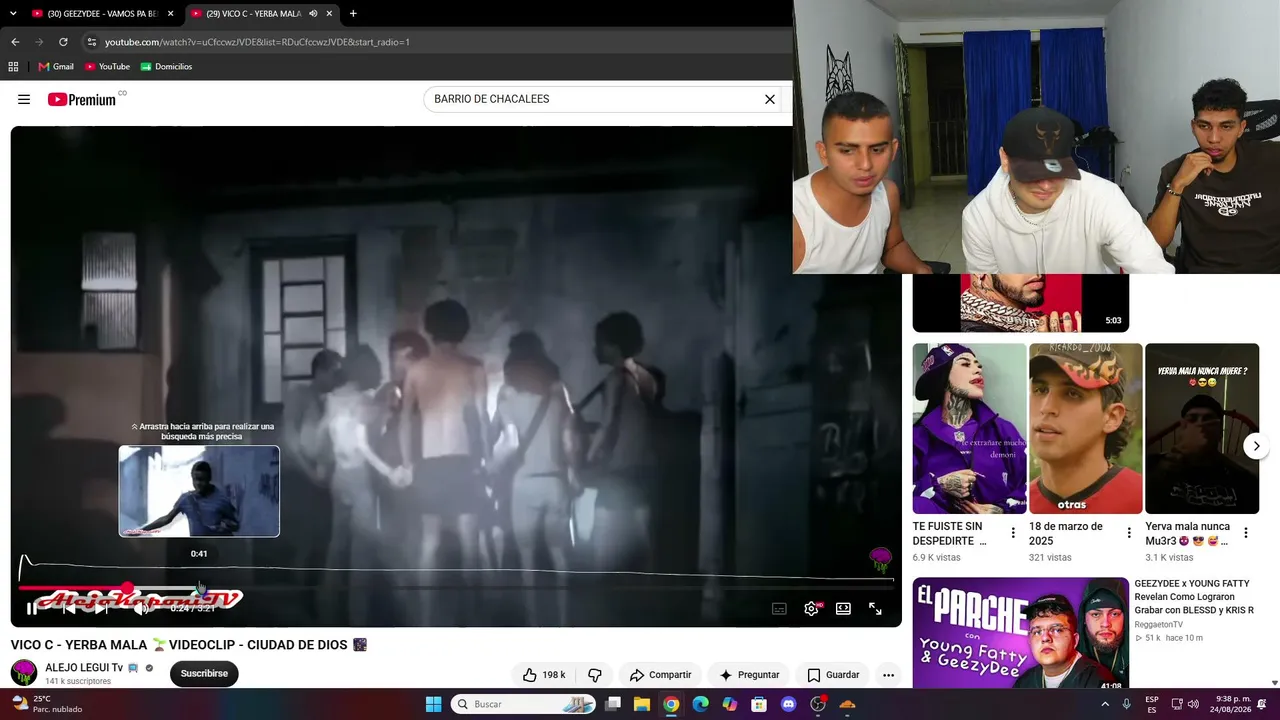Open the short 18 de marzo de 2025

click(x=1085, y=429)
